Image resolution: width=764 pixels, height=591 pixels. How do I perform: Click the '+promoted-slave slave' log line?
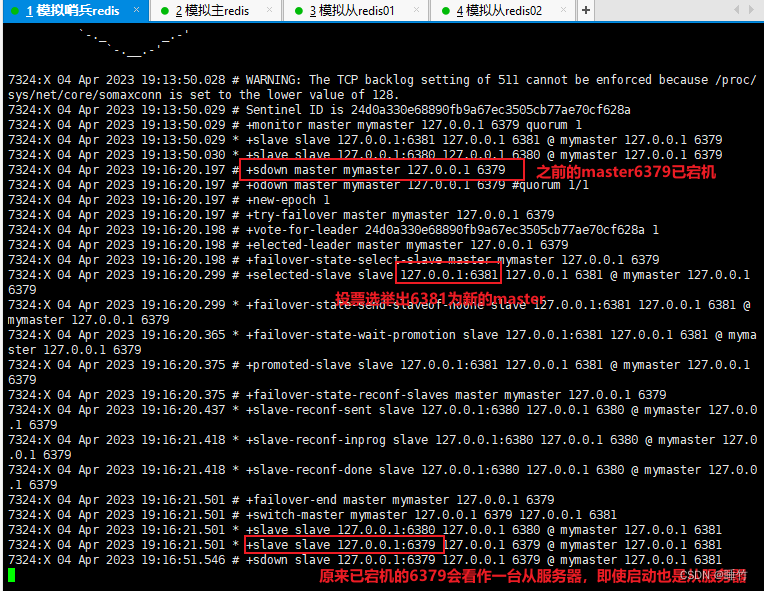pos(379,372)
